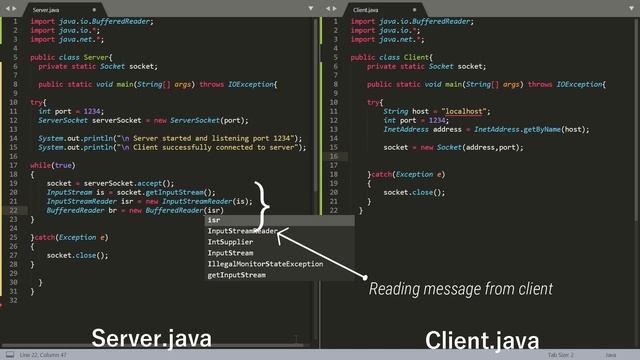Viewport: 640px width, 360px height.
Task: Click socket.close() in Server.java catch block
Action: pos(77,256)
